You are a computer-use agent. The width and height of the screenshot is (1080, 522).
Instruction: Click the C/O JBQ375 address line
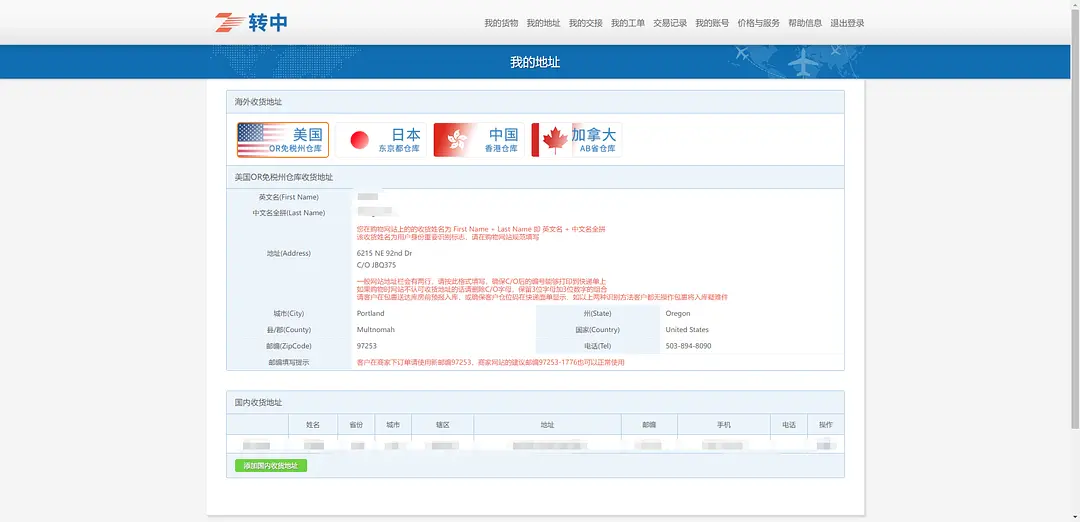point(377,266)
